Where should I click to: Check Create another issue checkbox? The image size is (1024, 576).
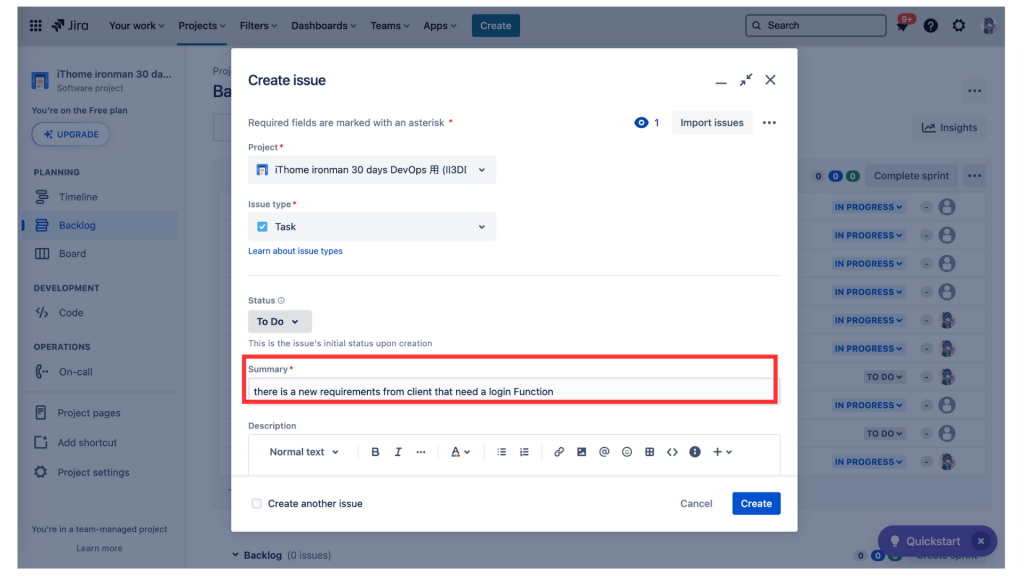tap(257, 504)
